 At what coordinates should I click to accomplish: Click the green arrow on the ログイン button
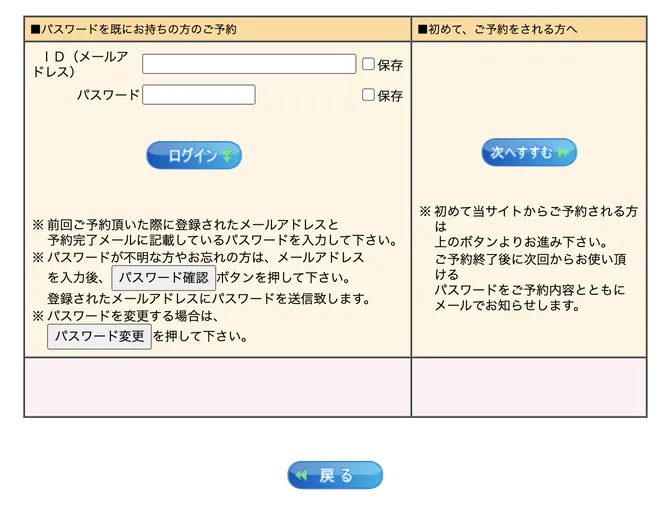pyautogui.click(x=227, y=156)
